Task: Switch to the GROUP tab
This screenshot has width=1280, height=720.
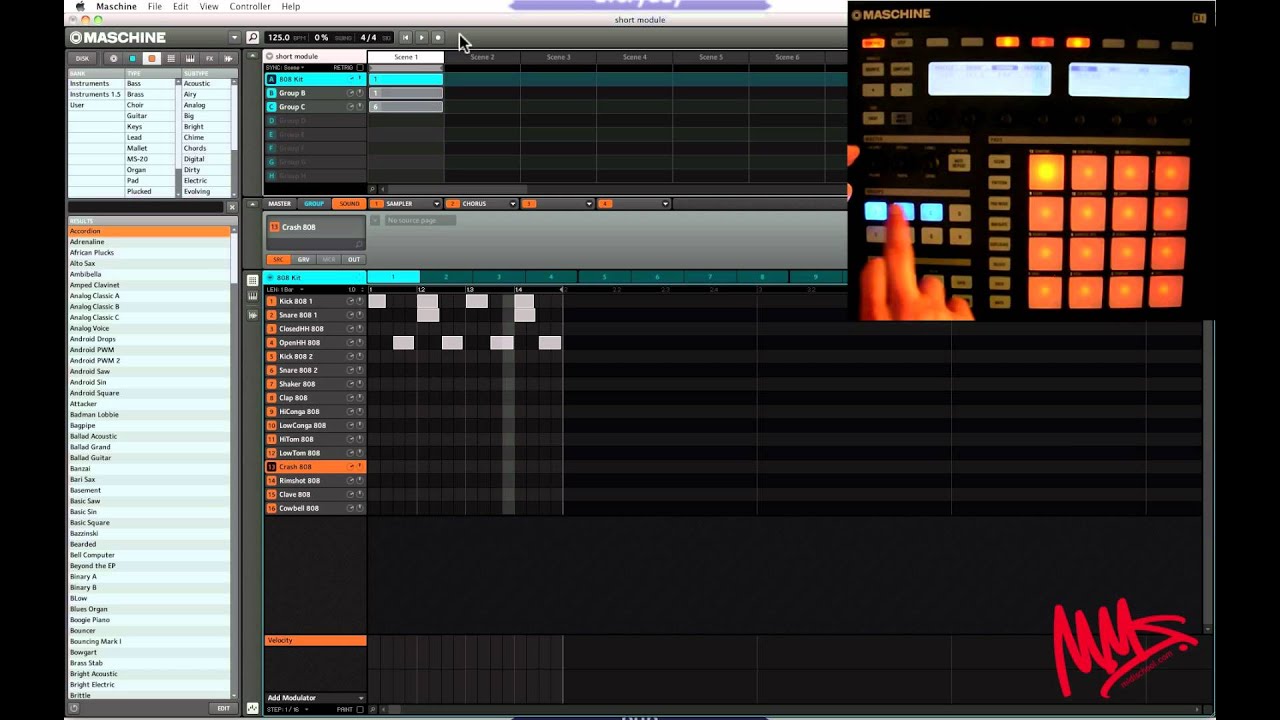Action: pyautogui.click(x=314, y=204)
